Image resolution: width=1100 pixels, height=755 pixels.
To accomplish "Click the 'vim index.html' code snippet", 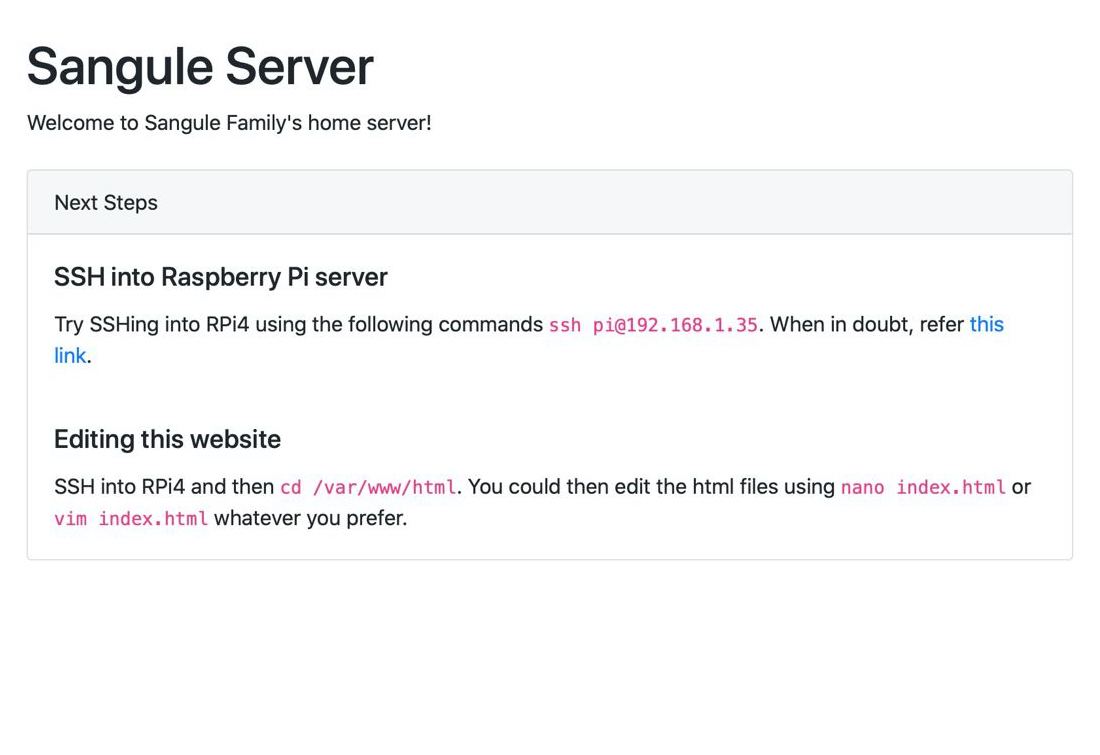I will pos(131,520).
